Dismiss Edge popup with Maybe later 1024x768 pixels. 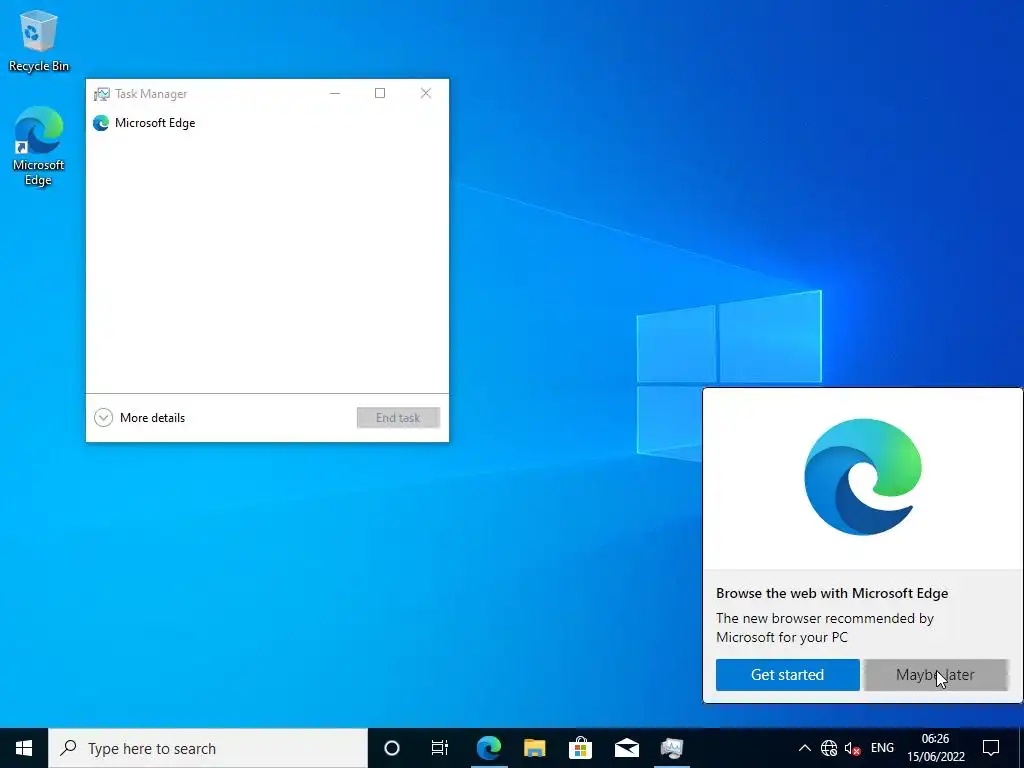pos(935,675)
